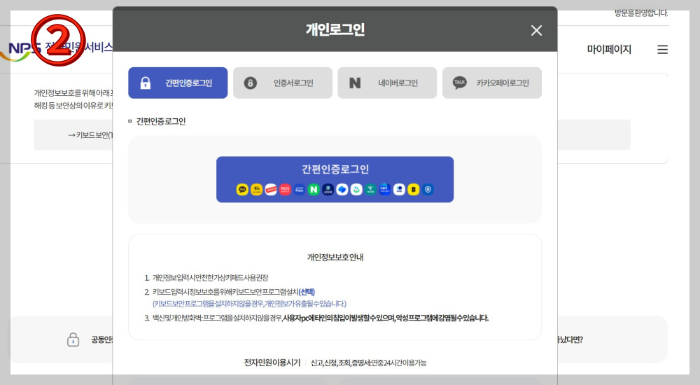Screen dimensions: 700x385
Task: Choose the 카카오페이로그인 tab
Action: click(492, 83)
